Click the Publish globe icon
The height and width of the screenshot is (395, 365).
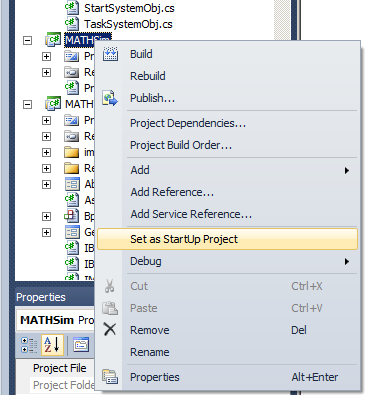(110, 98)
